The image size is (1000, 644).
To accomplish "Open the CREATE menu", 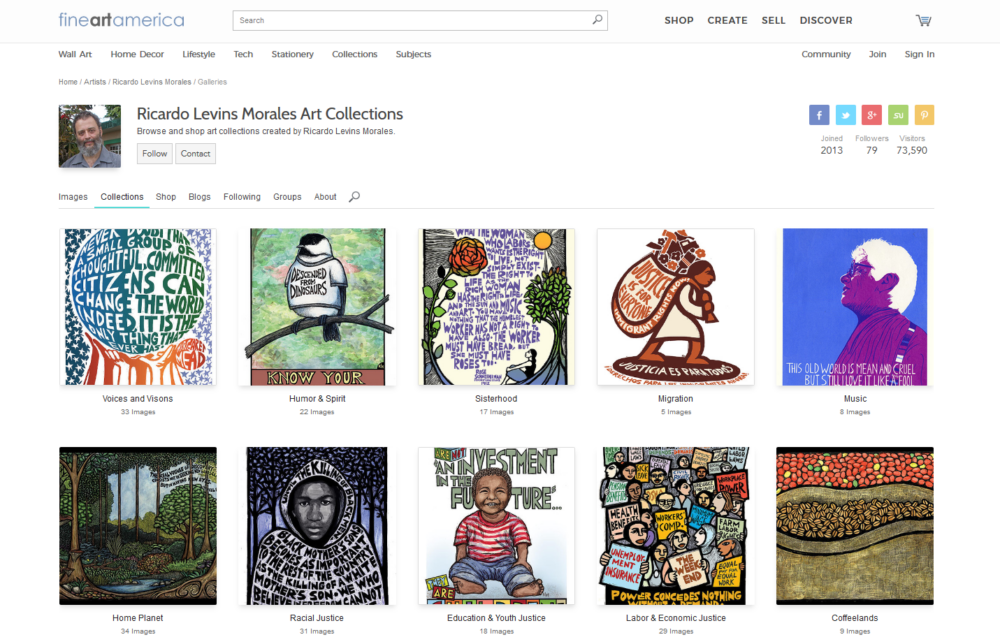I will coord(727,20).
